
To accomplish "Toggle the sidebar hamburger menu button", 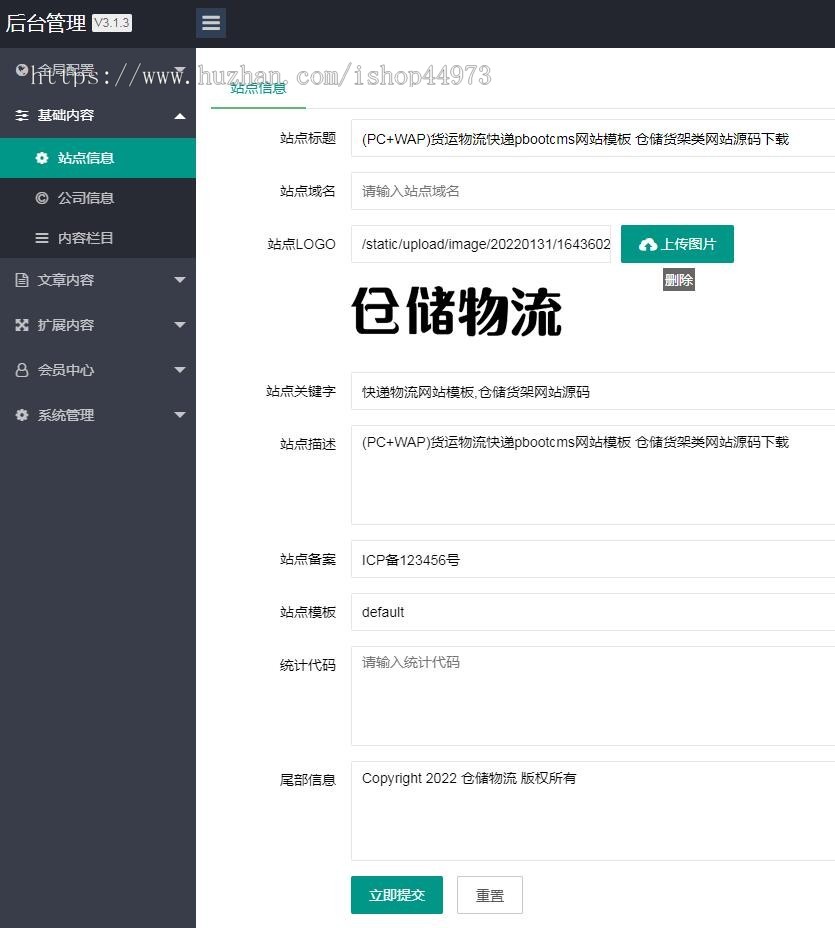I will coord(211,23).
